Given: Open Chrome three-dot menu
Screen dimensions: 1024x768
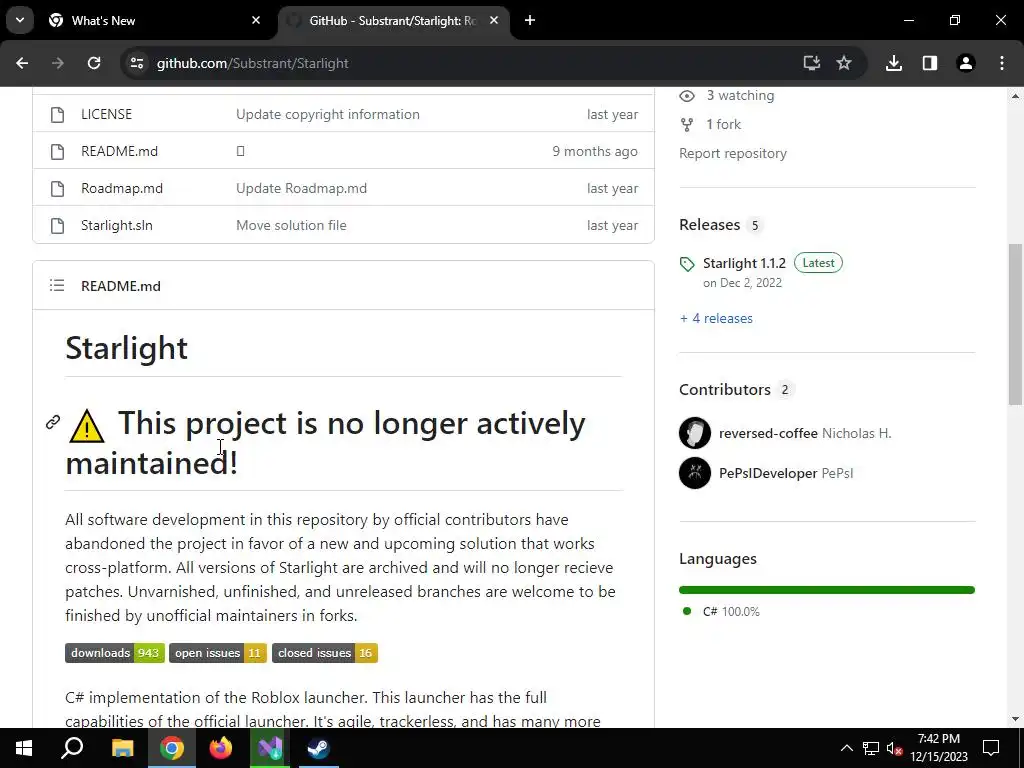Looking at the screenshot, I should tap(1002, 63).
